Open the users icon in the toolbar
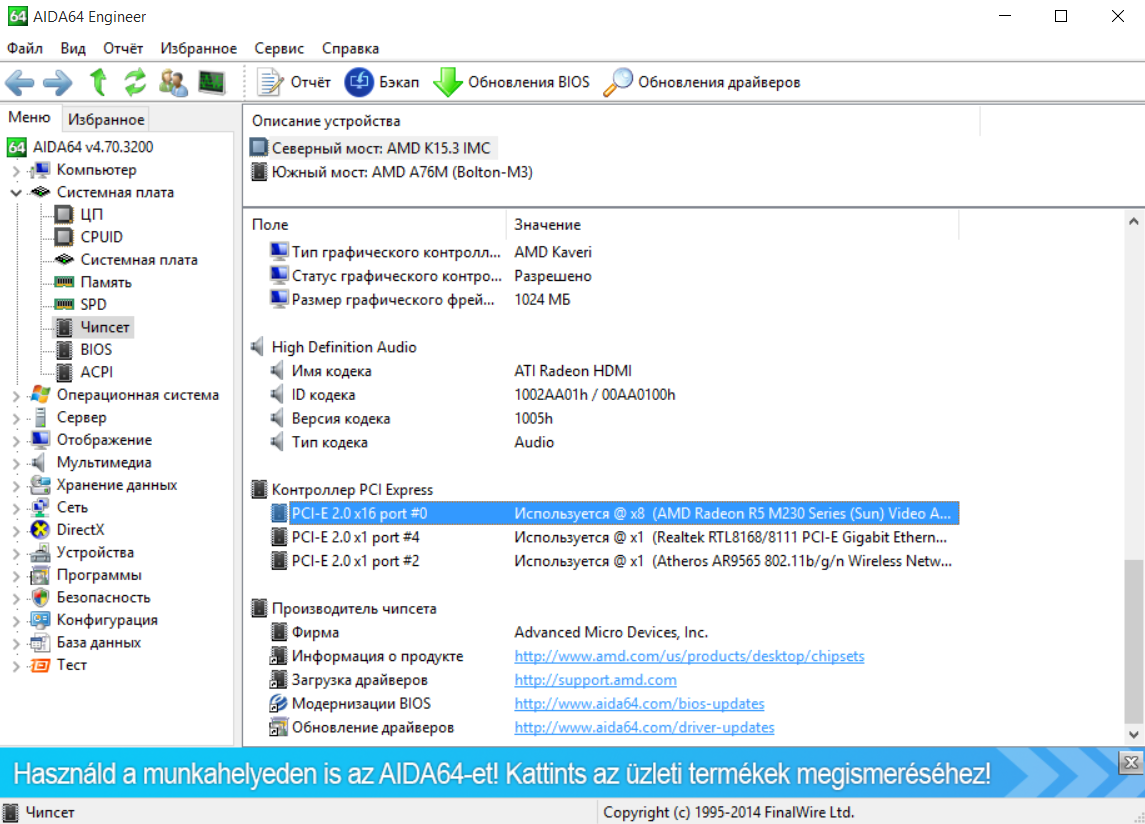 point(173,82)
